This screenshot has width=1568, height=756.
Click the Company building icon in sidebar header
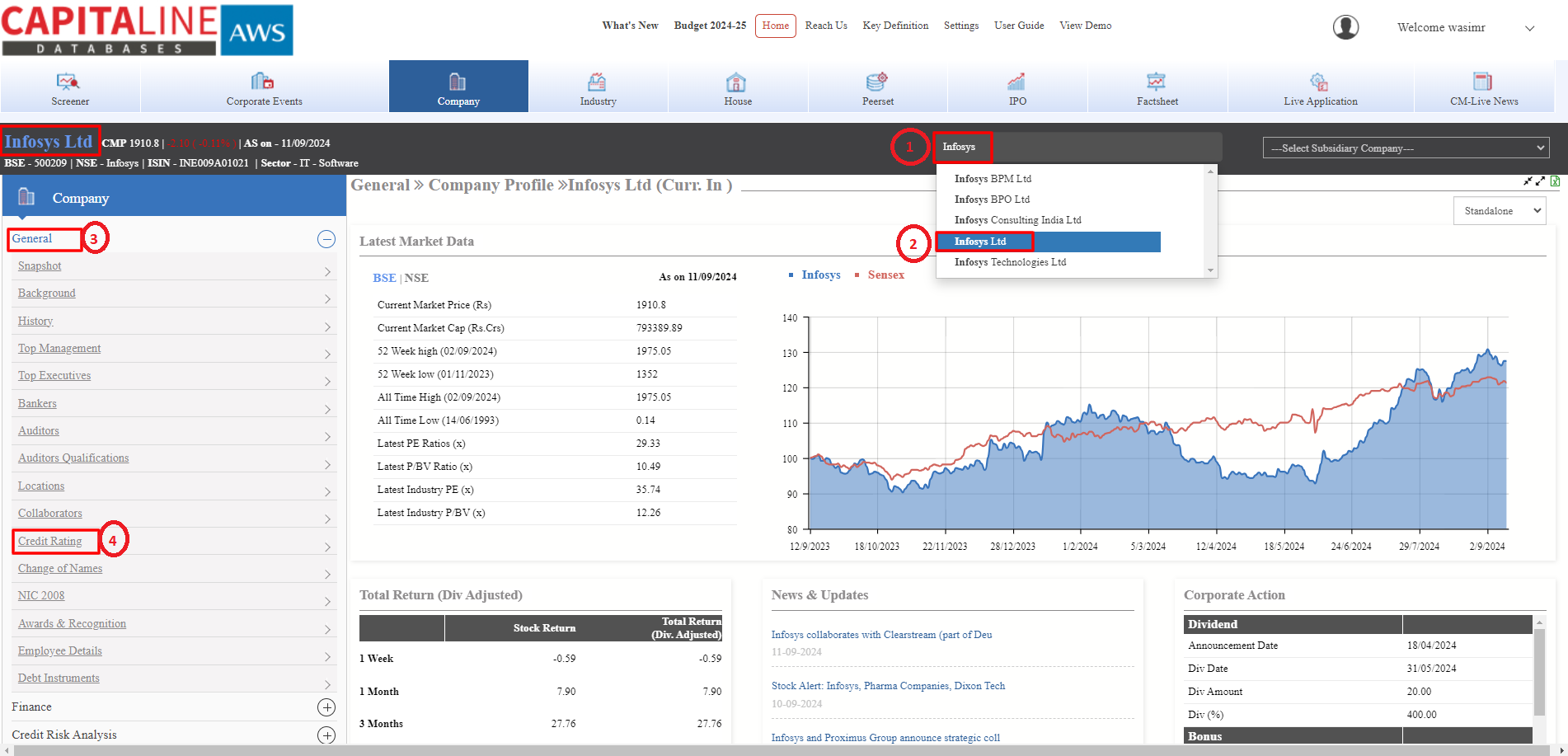click(x=26, y=196)
